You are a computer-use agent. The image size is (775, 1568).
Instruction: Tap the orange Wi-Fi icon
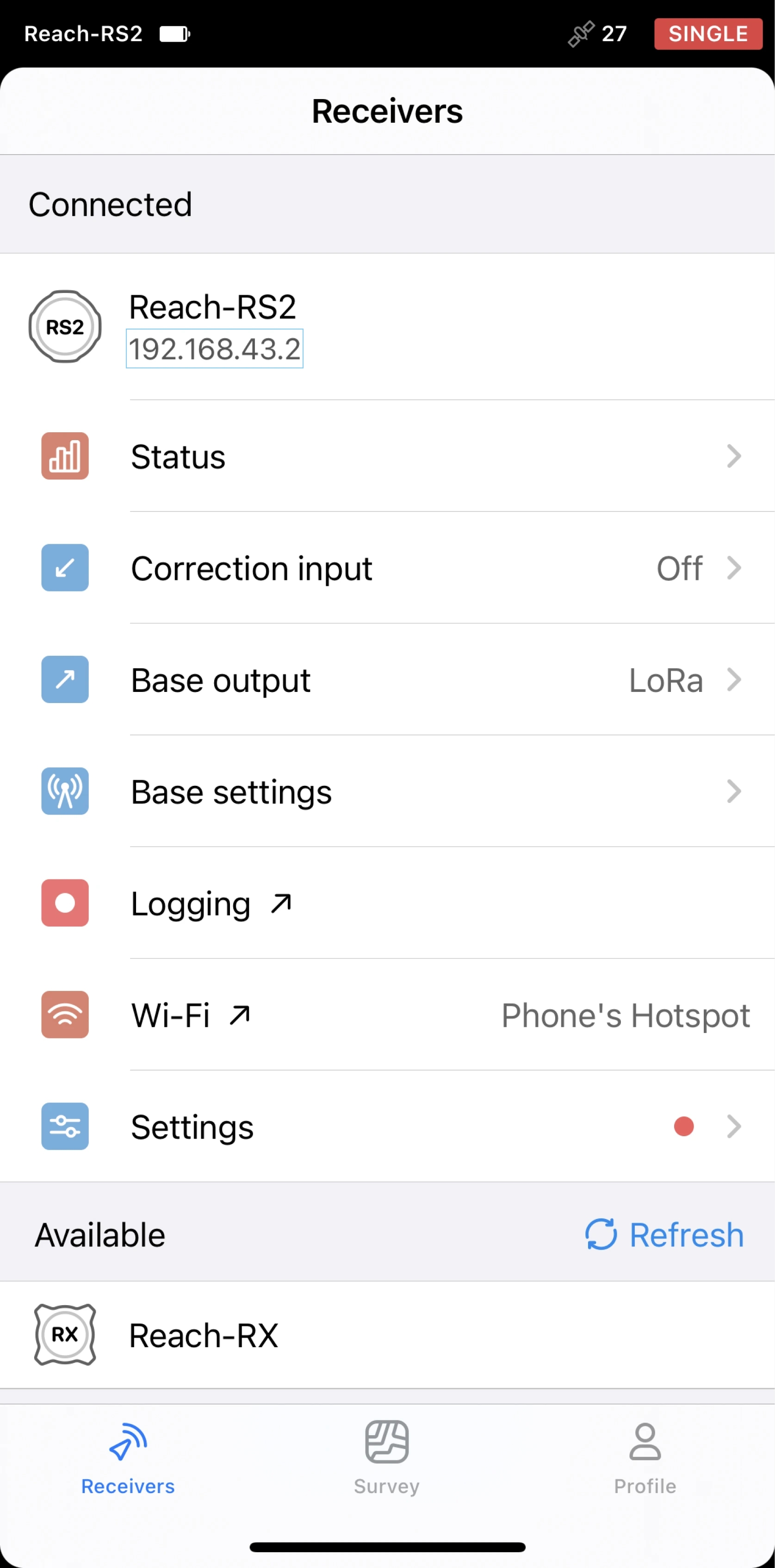tap(65, 1014)
